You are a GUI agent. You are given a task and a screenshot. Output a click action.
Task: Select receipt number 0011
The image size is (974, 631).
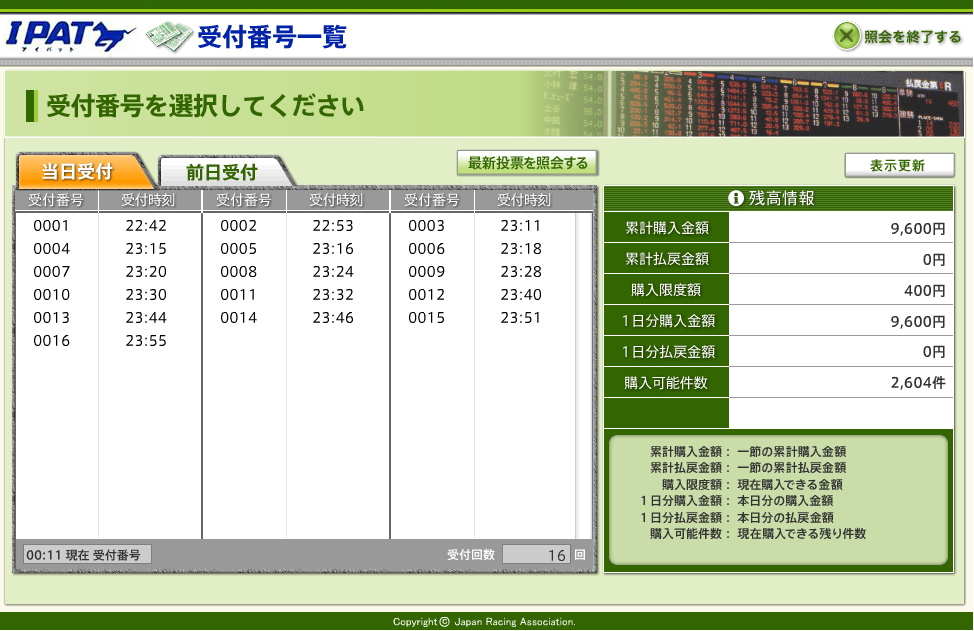point(239,295)
